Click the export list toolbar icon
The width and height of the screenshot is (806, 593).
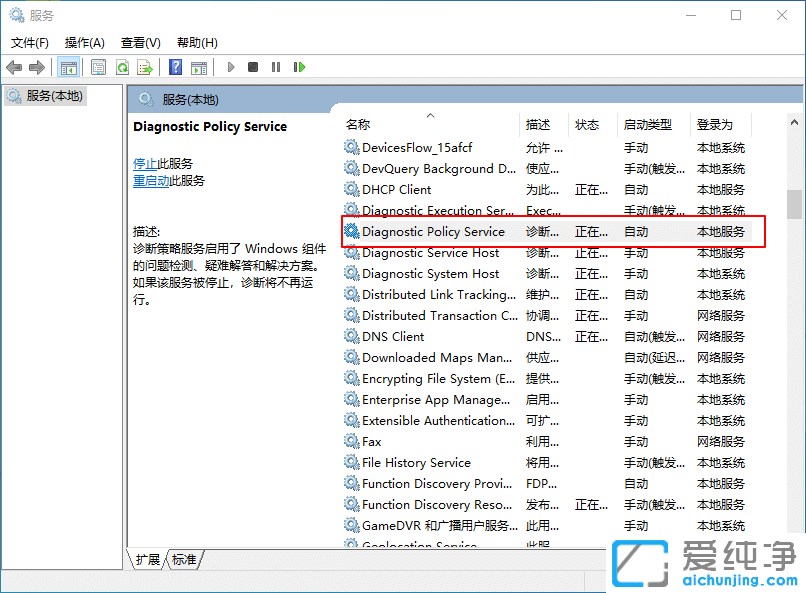click(x=145, y=67)
